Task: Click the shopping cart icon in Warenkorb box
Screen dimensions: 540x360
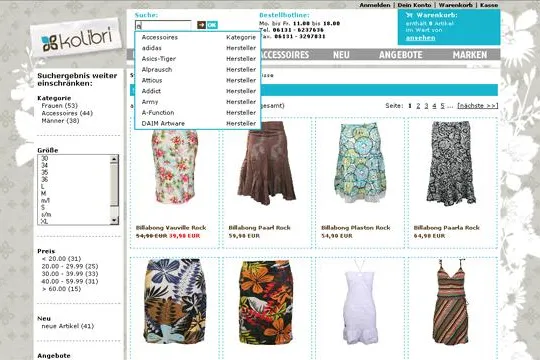Action: tap(409, 15)
